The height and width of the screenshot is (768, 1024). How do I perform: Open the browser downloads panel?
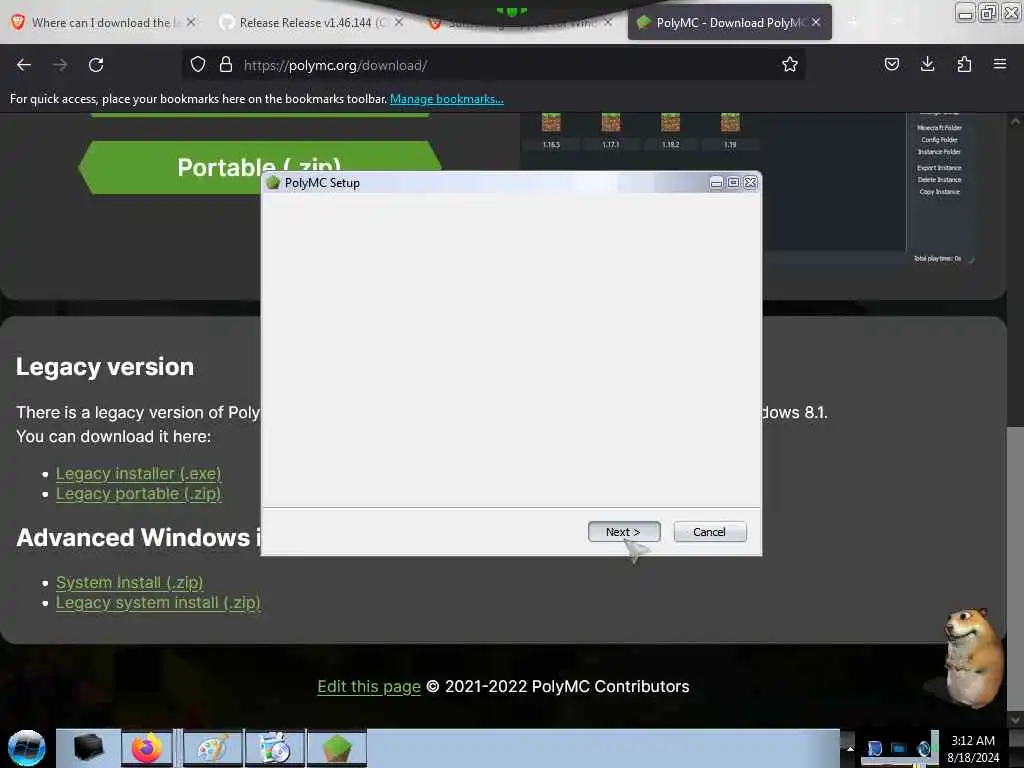[927, 65]
